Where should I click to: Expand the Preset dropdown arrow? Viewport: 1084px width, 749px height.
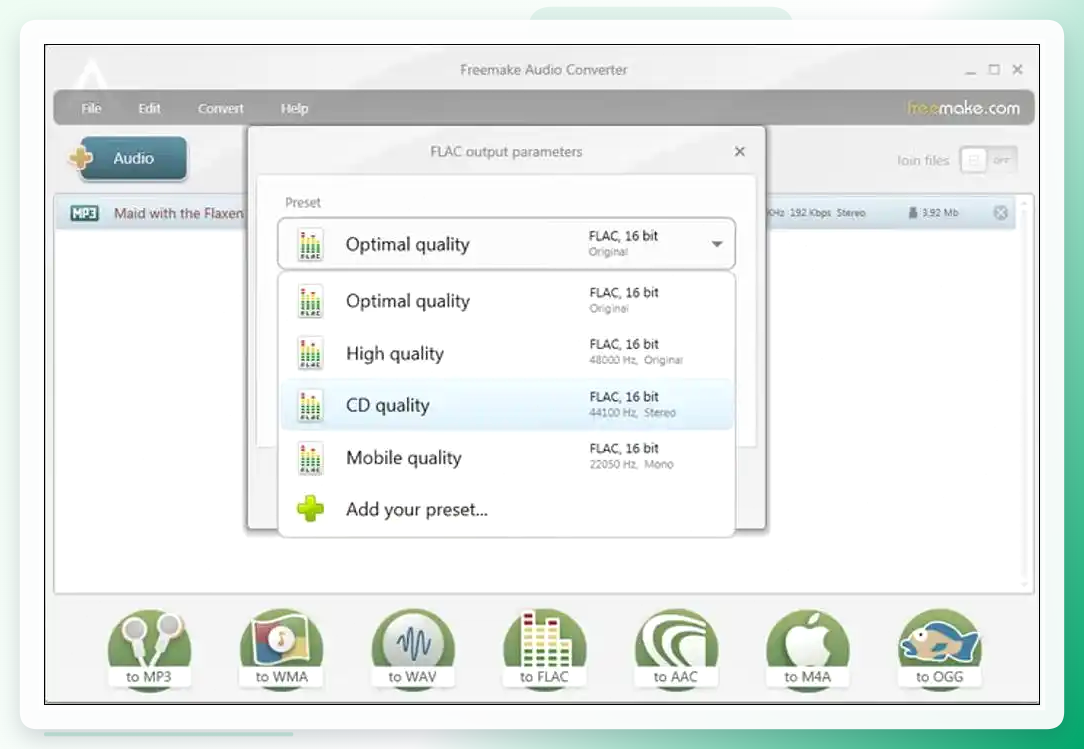(x=717, y=244)
